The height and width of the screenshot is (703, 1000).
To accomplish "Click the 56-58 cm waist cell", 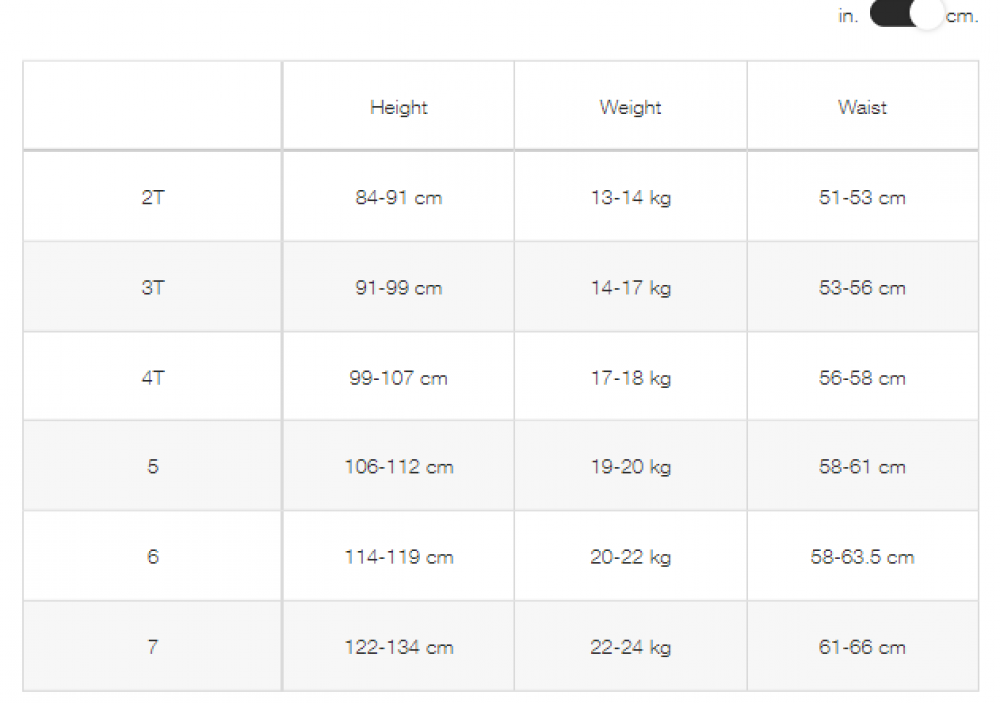I will (x=862, y=377).
